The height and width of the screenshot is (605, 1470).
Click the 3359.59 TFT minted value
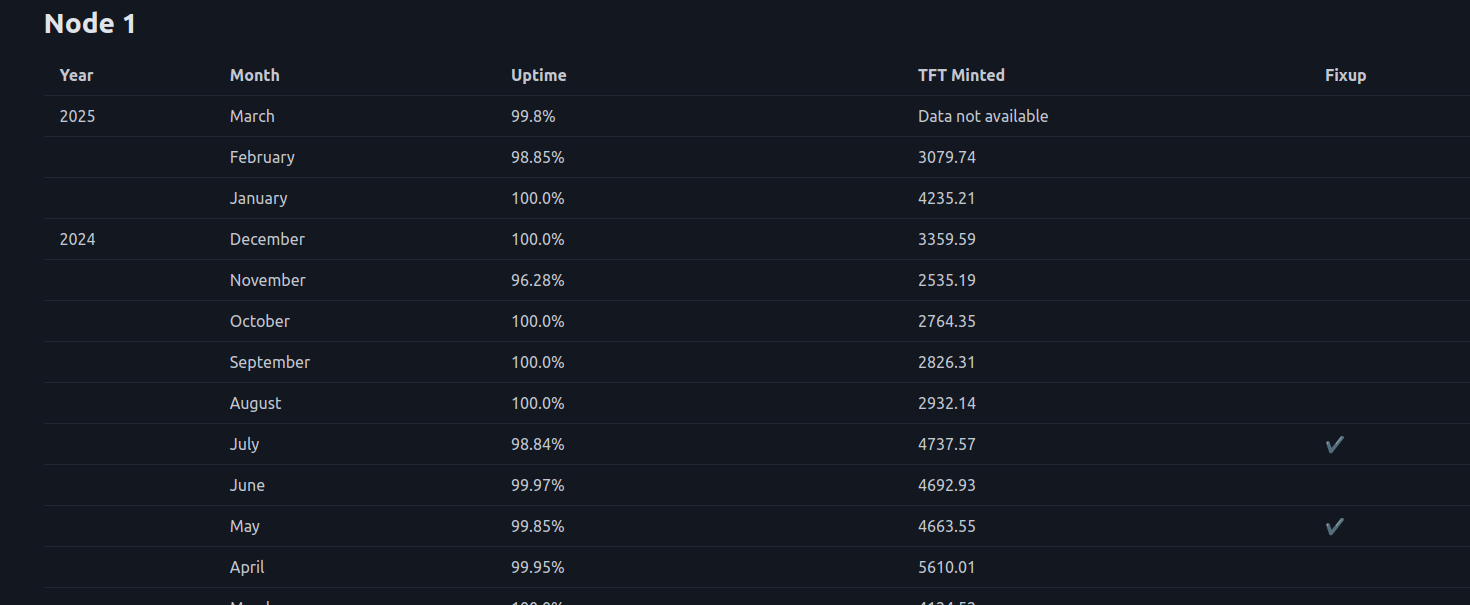(946, 239)
